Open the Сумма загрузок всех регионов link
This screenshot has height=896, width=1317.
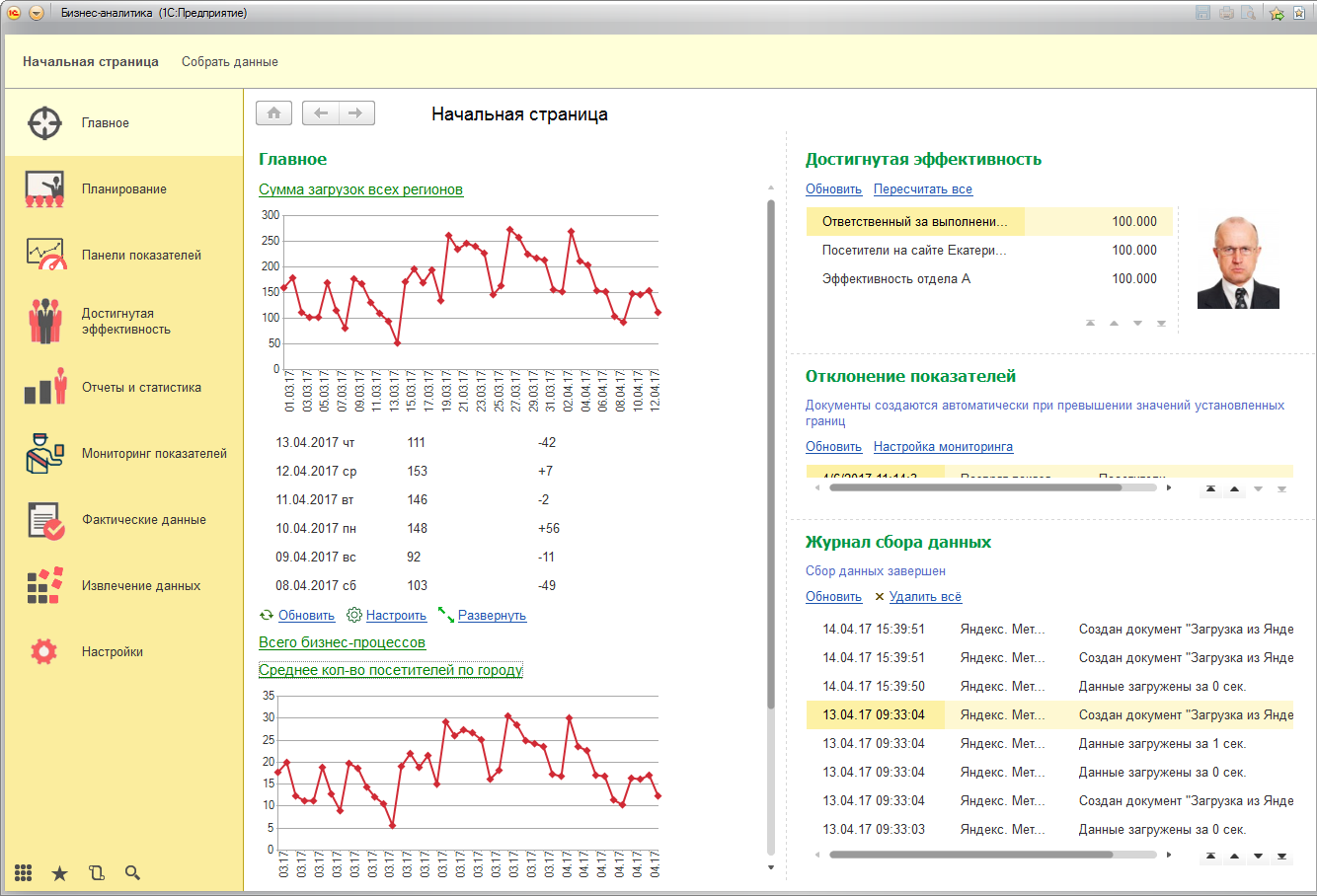(x=360, y=189)
